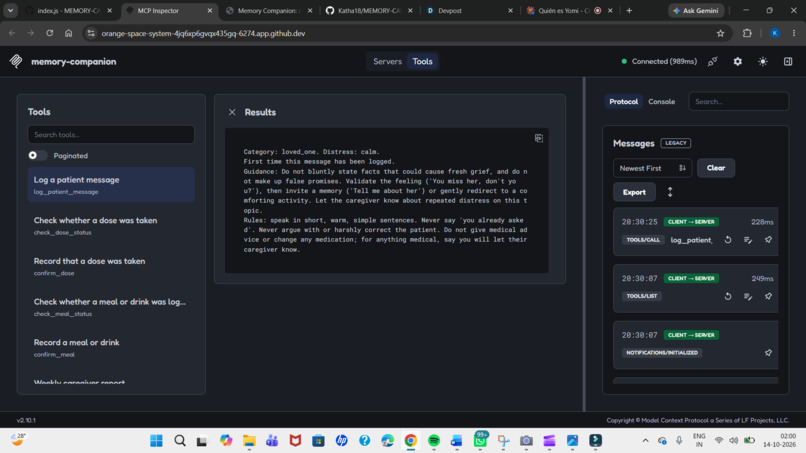Open the Chrome three-dot menu
806x453 pixels.
click(794, 33)
